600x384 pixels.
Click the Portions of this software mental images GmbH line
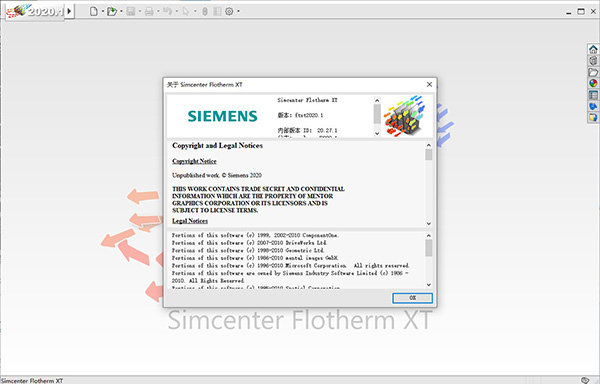click(x=254, y=258)
